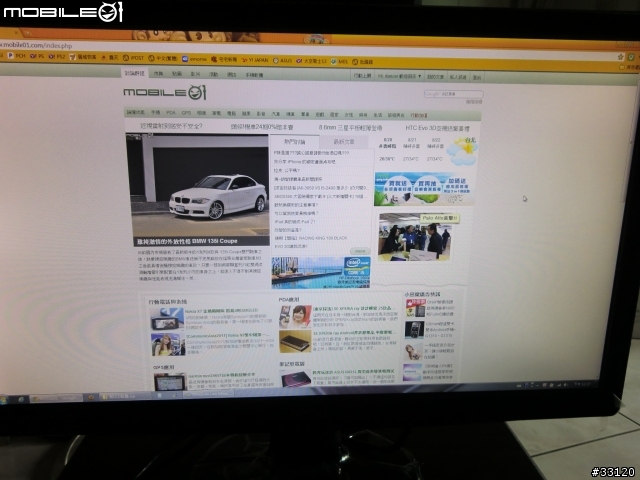Click the Nokia X7 article thumbnail
640x480 pixels.
click(x=166, y=319)
